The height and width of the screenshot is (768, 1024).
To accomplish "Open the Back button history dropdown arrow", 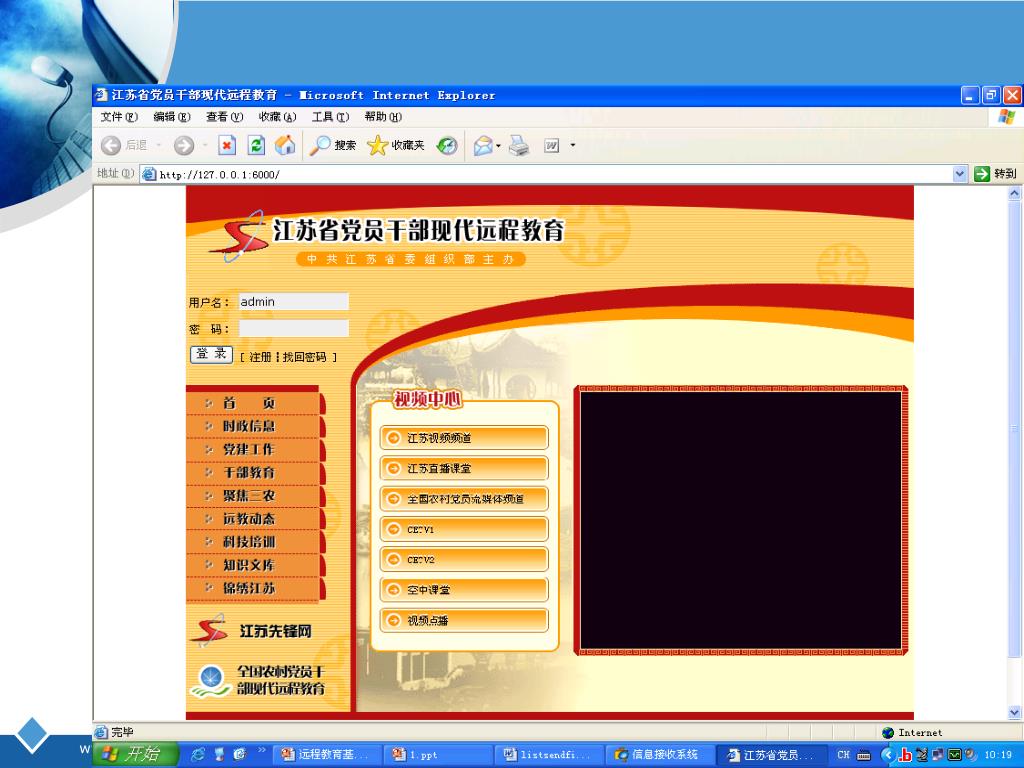I will coord(159,145).
